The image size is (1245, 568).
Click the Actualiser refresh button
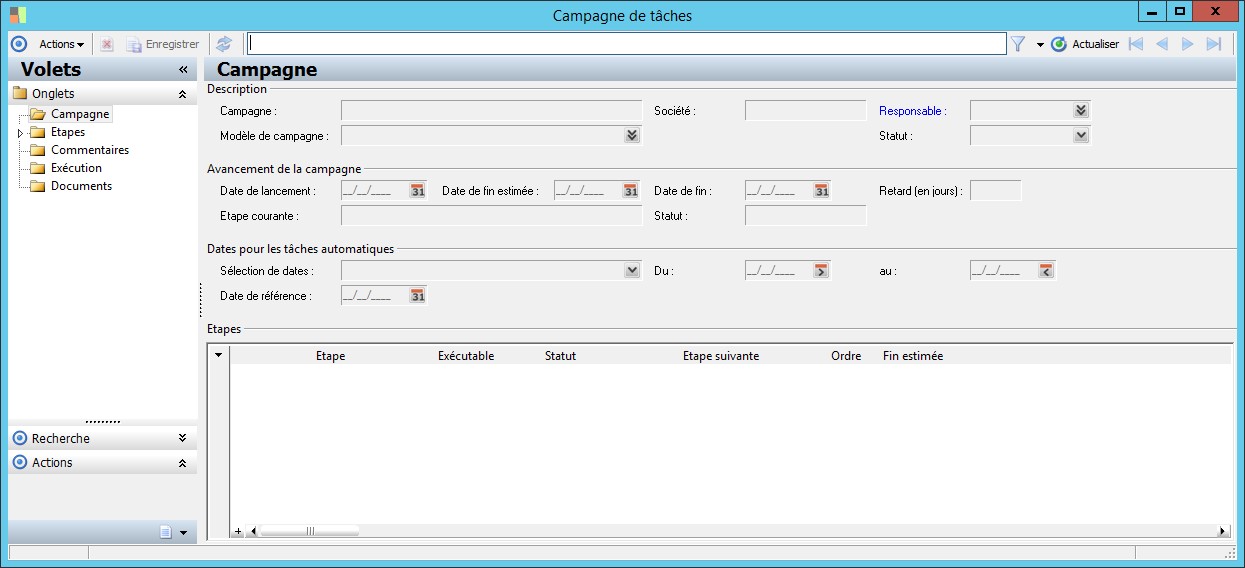click(1085, 44)
